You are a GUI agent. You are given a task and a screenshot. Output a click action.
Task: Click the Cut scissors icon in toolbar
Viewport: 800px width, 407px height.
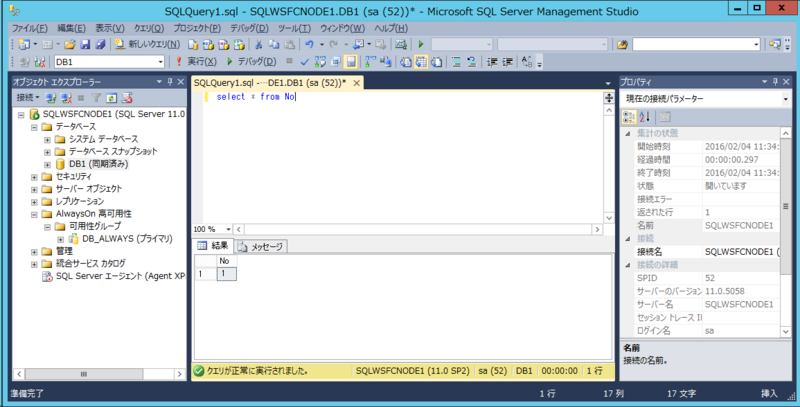click(259, 45)
